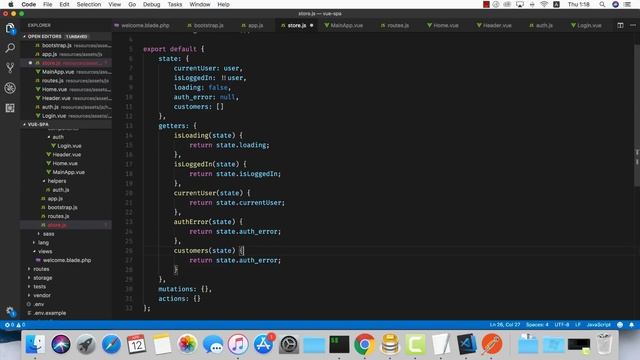Screen dimensions: 640x360
Task: Open .env.example in file tree
Action: tap(50, 313)
